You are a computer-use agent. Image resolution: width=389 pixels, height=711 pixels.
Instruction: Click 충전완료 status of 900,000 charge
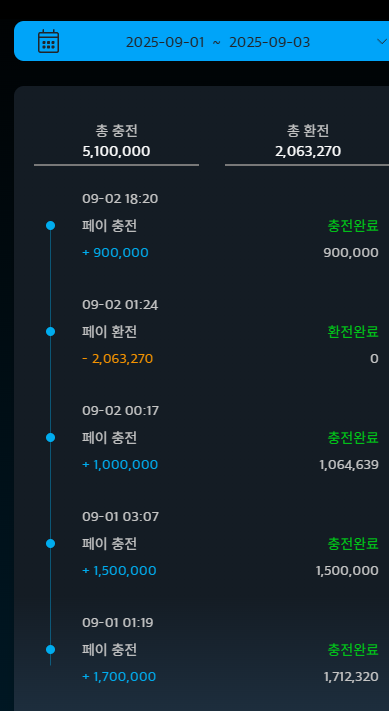pos(353,226)
